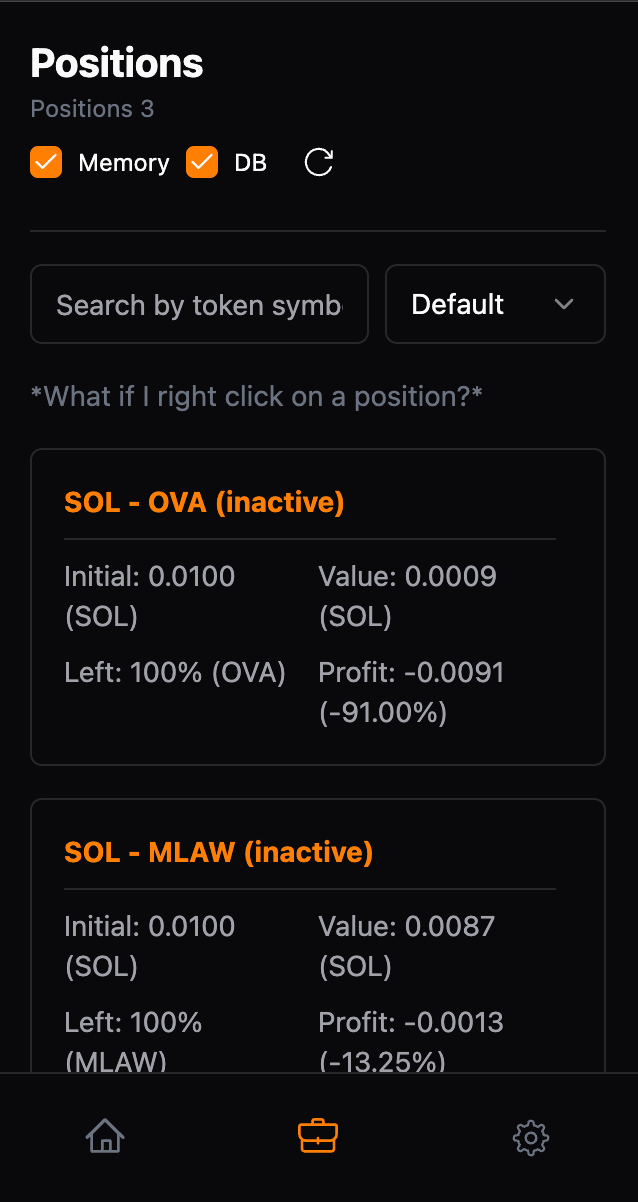Click the right-click hint text
The width and height of the screenshot is (638, 1202).
click(257, 396)
